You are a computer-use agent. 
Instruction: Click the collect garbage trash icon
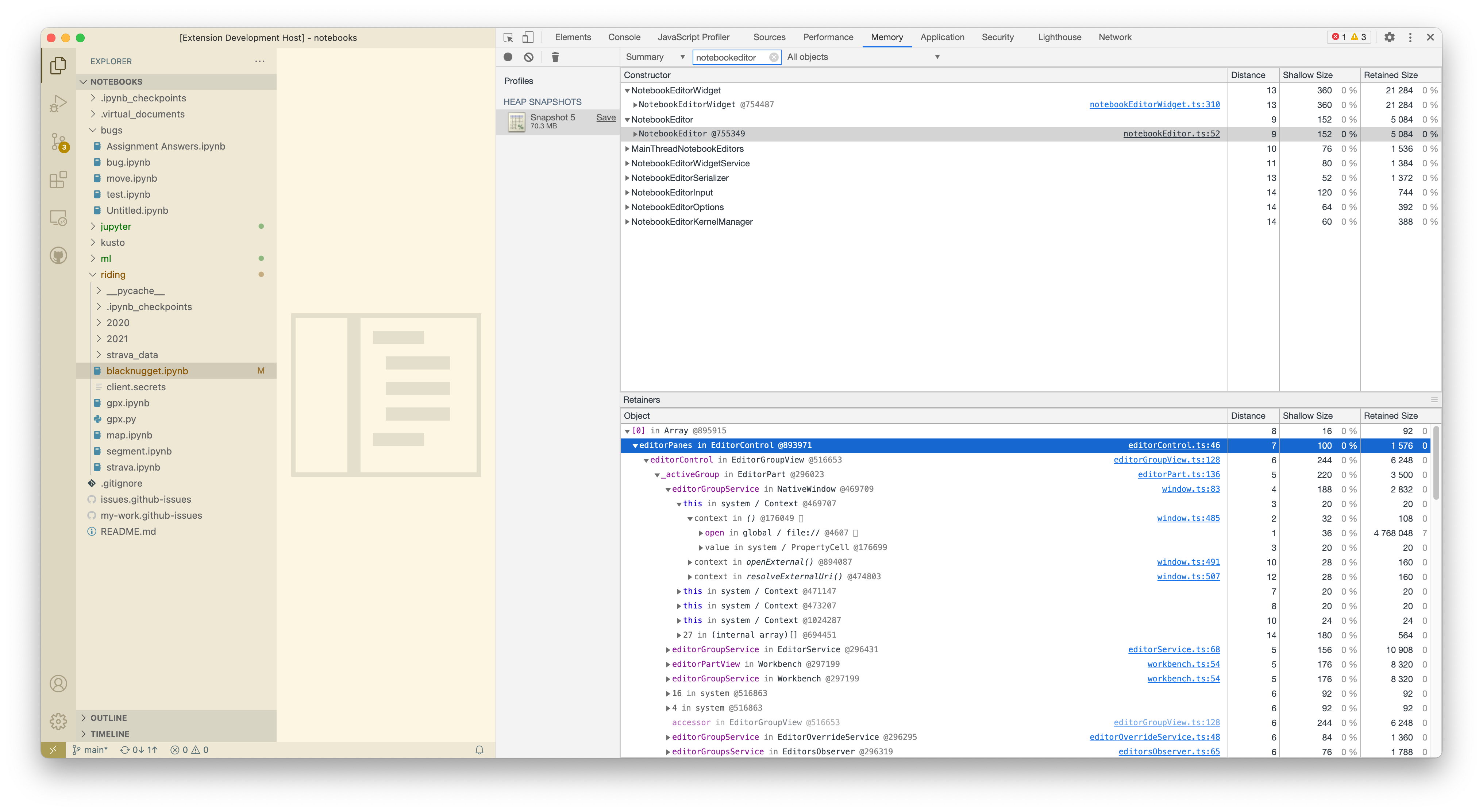pyautogui.click(x=555, y=57)
